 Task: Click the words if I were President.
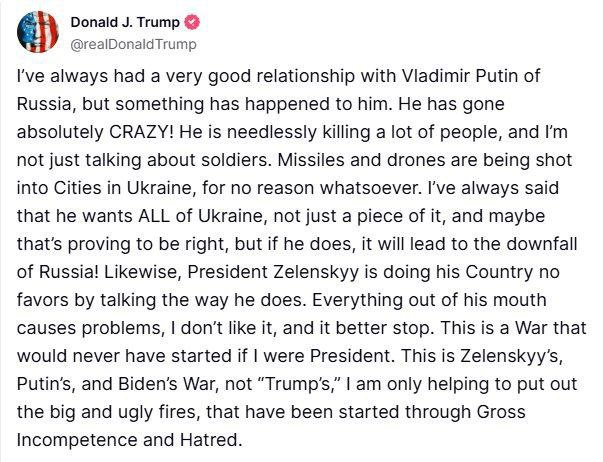pyautogui.click(x=315, y=356)
